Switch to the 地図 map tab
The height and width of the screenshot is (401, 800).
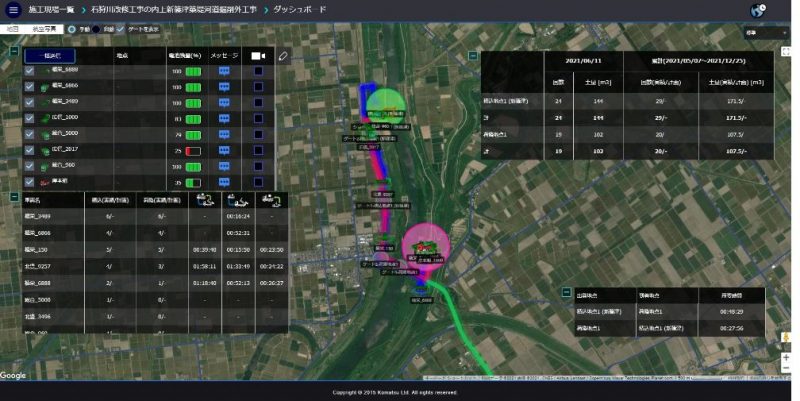coord(13,29)
